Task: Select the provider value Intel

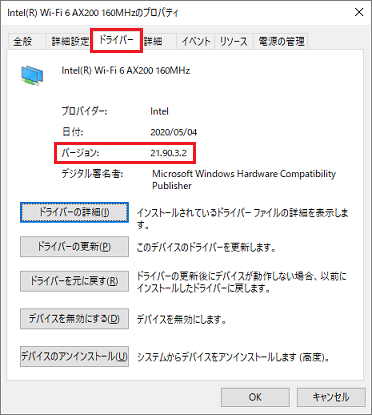Action: (x=159, y=111)
